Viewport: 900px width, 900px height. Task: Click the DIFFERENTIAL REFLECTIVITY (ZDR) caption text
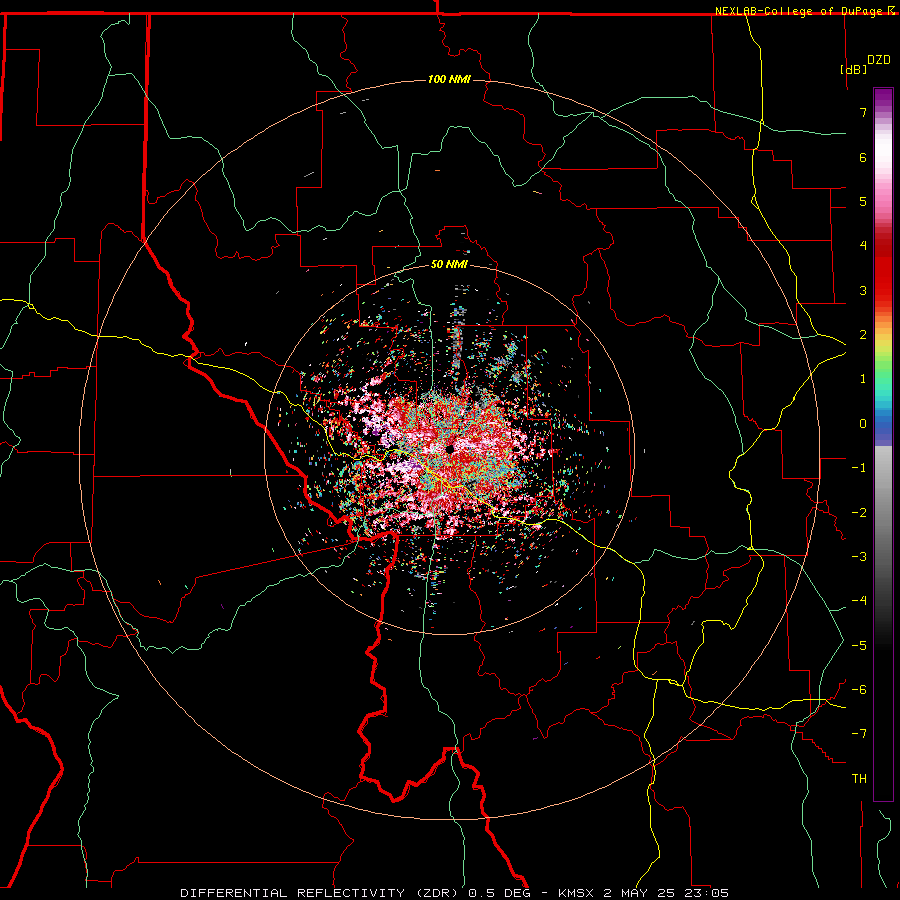319,893
